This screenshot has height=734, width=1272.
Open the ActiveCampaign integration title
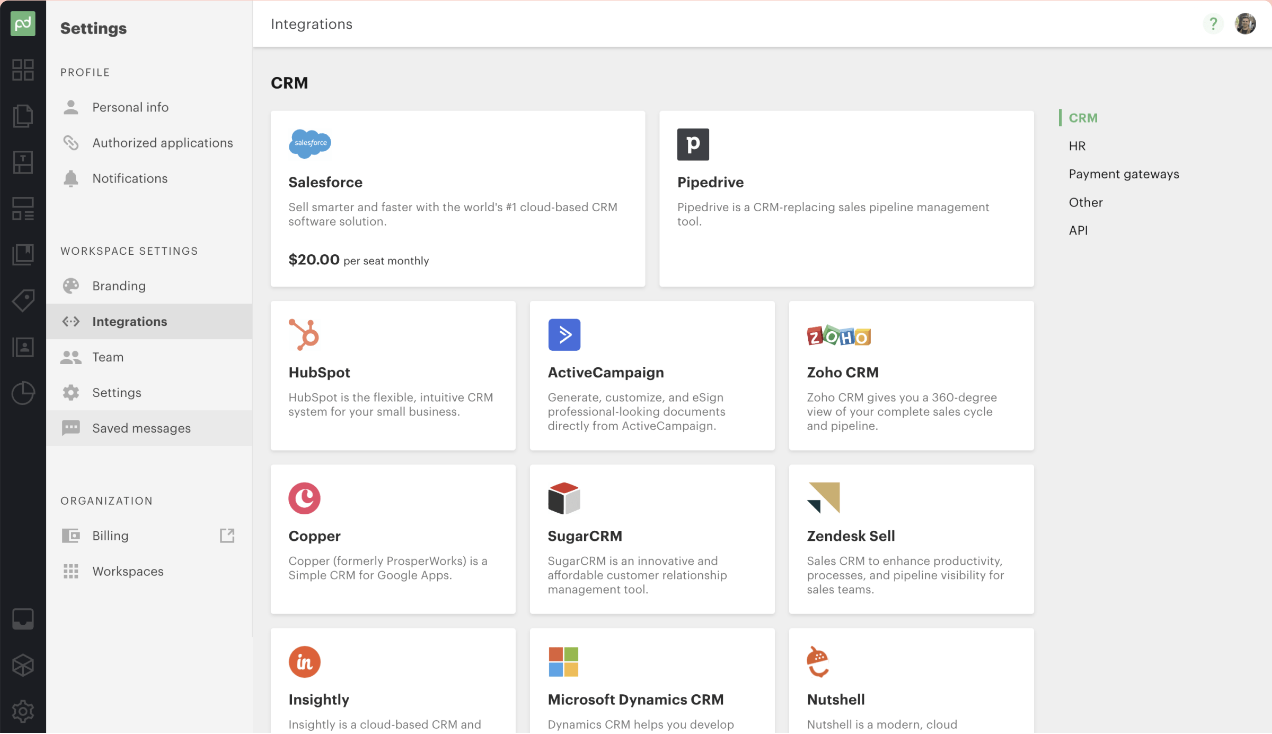tap(606, 372)
